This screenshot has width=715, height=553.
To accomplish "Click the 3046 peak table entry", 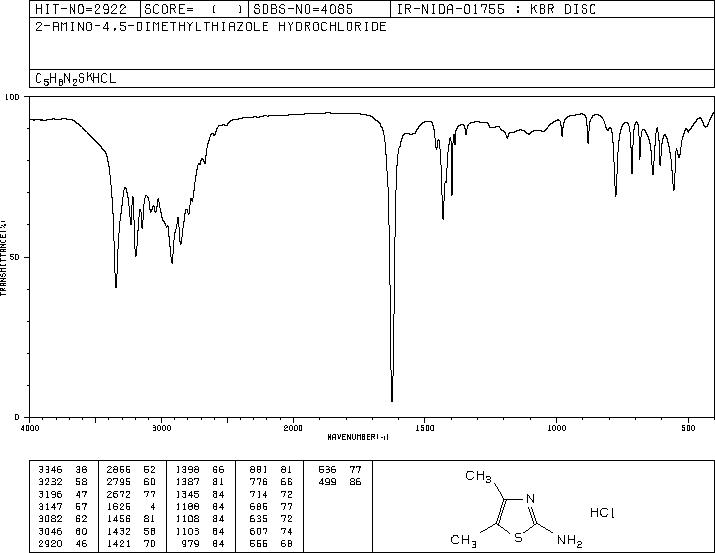I will coord(63,532).
